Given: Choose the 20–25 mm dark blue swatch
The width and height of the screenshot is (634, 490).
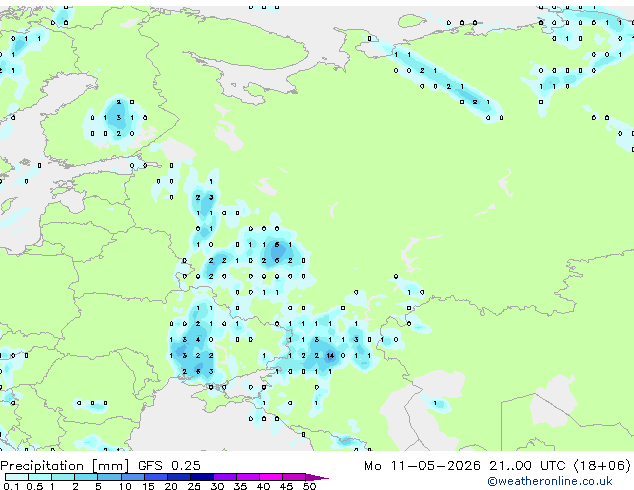Looking at the screenshot, I should [x=179, y=477].
